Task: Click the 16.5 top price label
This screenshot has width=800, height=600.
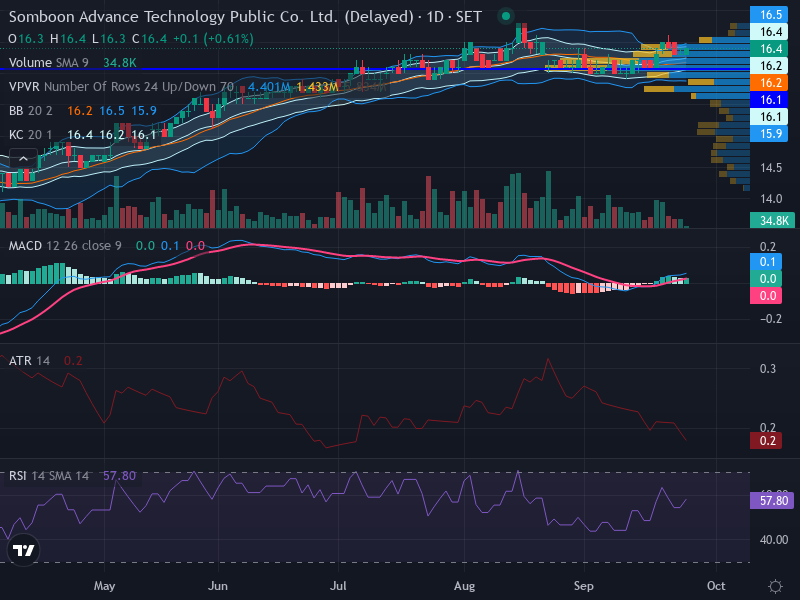Action: pyautogui.click(x=768, y=14)
